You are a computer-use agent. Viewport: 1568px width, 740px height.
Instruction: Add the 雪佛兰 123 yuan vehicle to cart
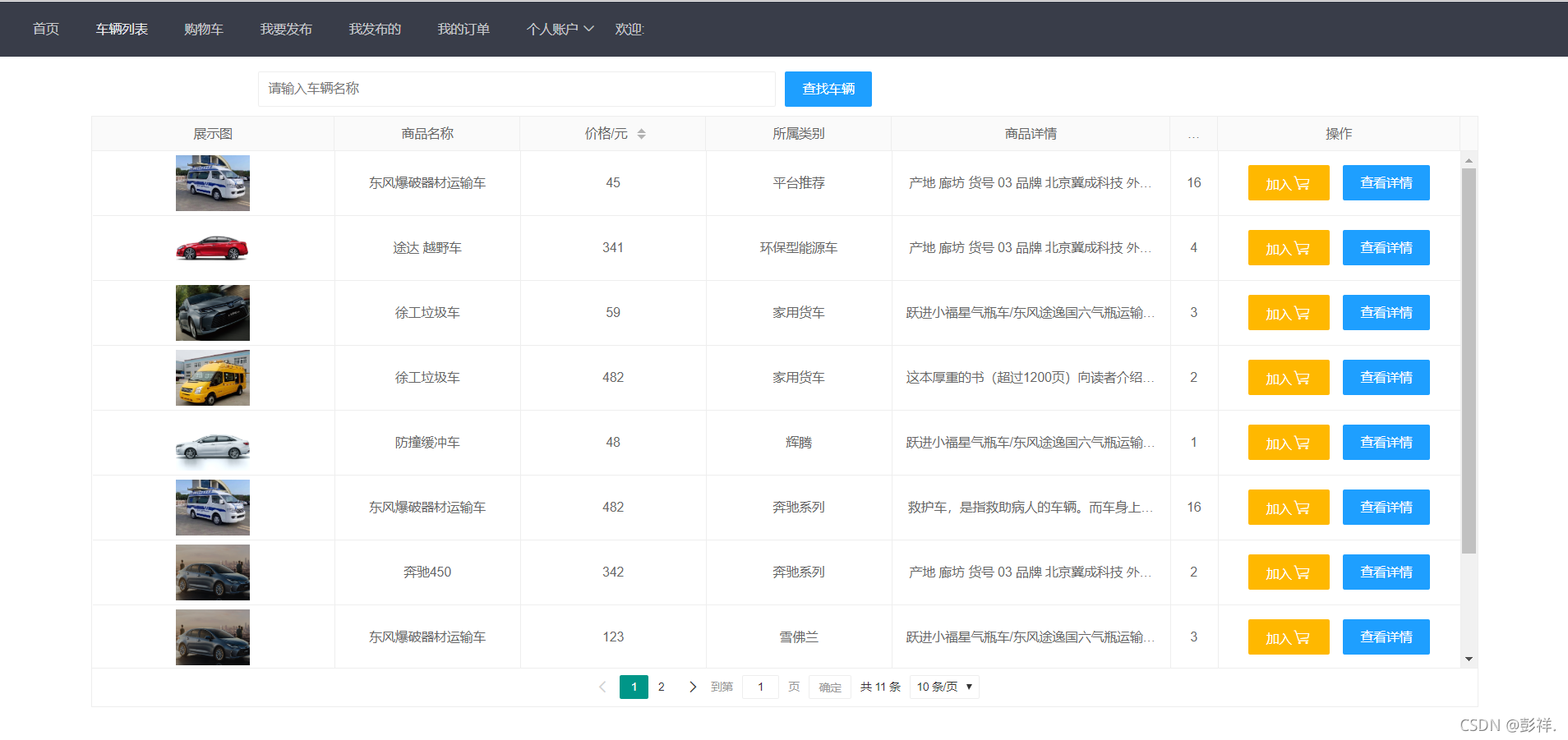pyautogui.click(x=1289, y=637)
